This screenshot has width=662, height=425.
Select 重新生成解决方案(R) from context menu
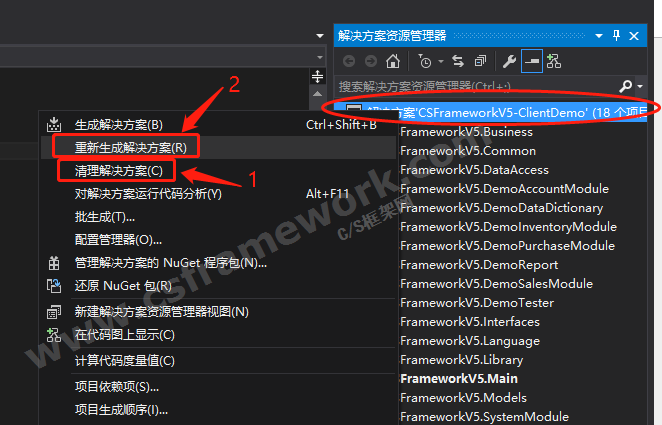coord(130,147)
